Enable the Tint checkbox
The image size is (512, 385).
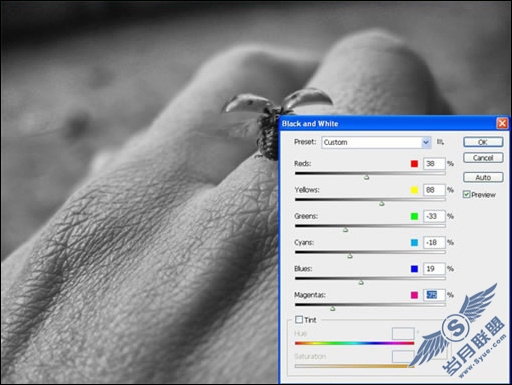point(299,320)
